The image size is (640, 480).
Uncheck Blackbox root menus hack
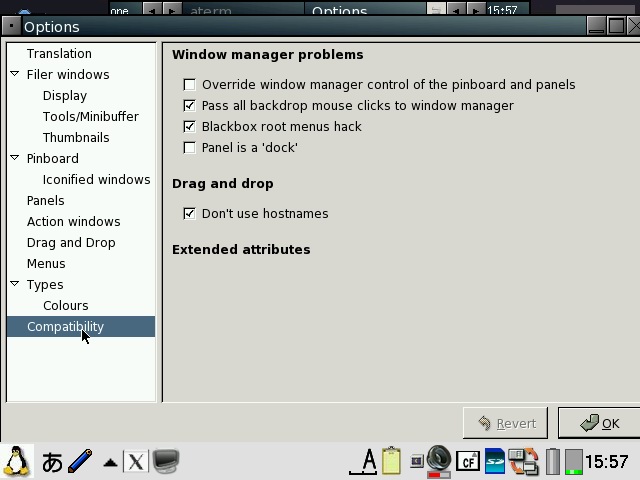coord(189,127)
